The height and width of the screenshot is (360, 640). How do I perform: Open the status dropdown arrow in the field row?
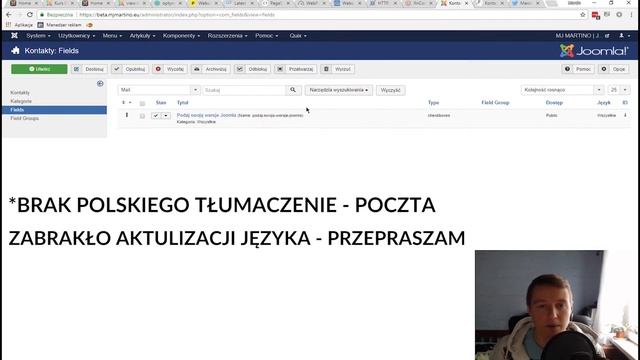click(166, 116)
